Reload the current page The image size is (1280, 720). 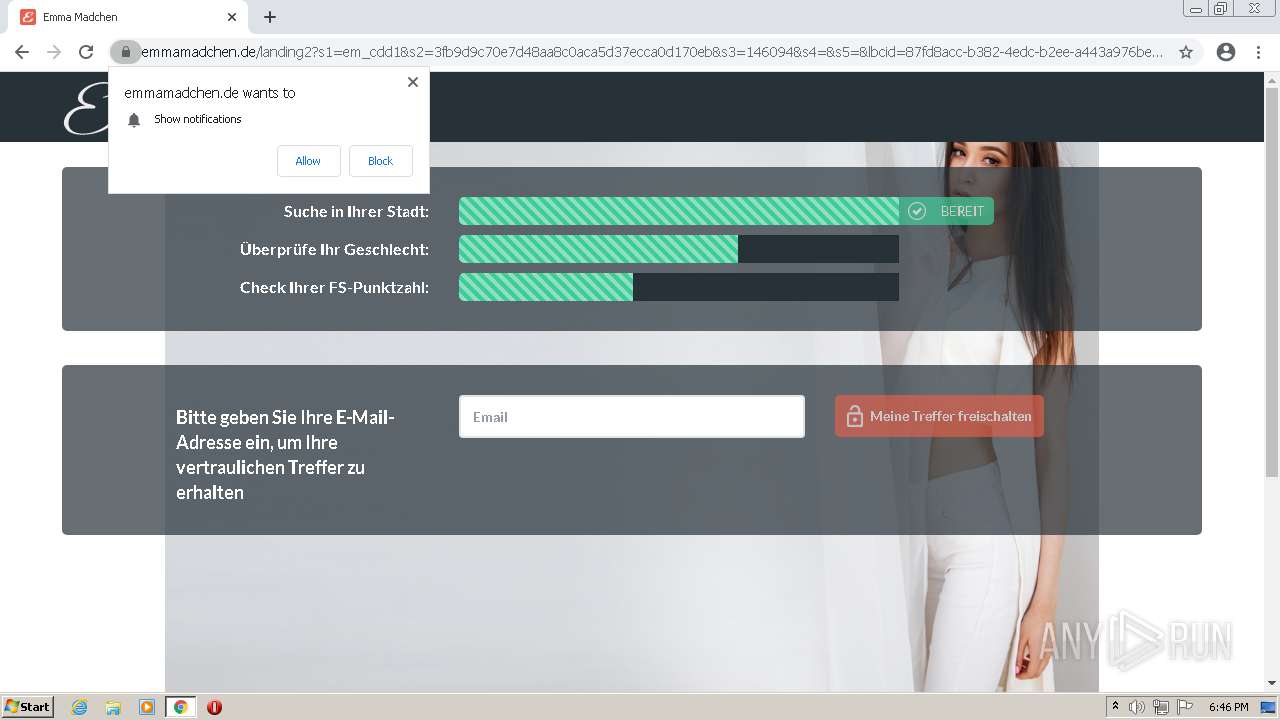pyautogui.click(x=86, y=52)
